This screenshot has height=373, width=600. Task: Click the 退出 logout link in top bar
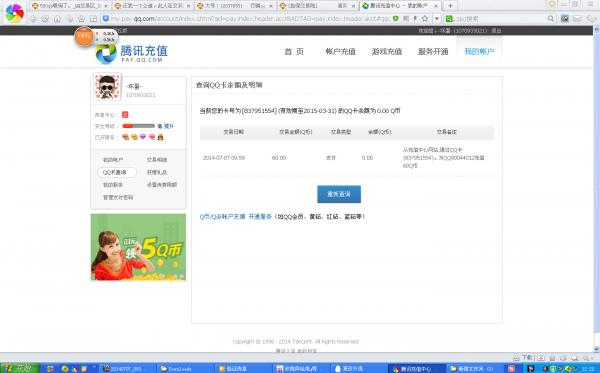496,31
